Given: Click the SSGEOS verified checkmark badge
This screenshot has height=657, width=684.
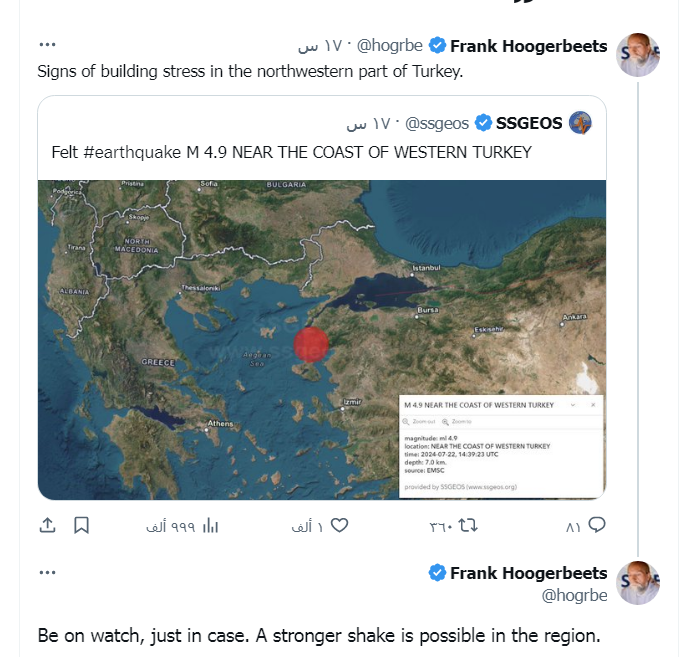Looking at the screenshot, I should click(x=483, y=123).
